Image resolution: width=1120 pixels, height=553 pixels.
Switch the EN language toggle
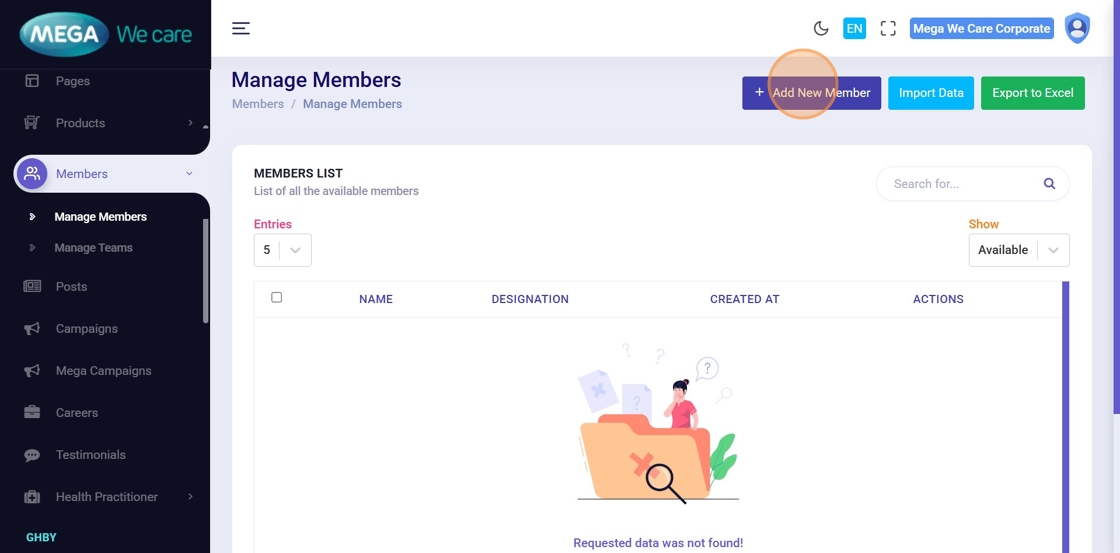[x=854, y=29]
